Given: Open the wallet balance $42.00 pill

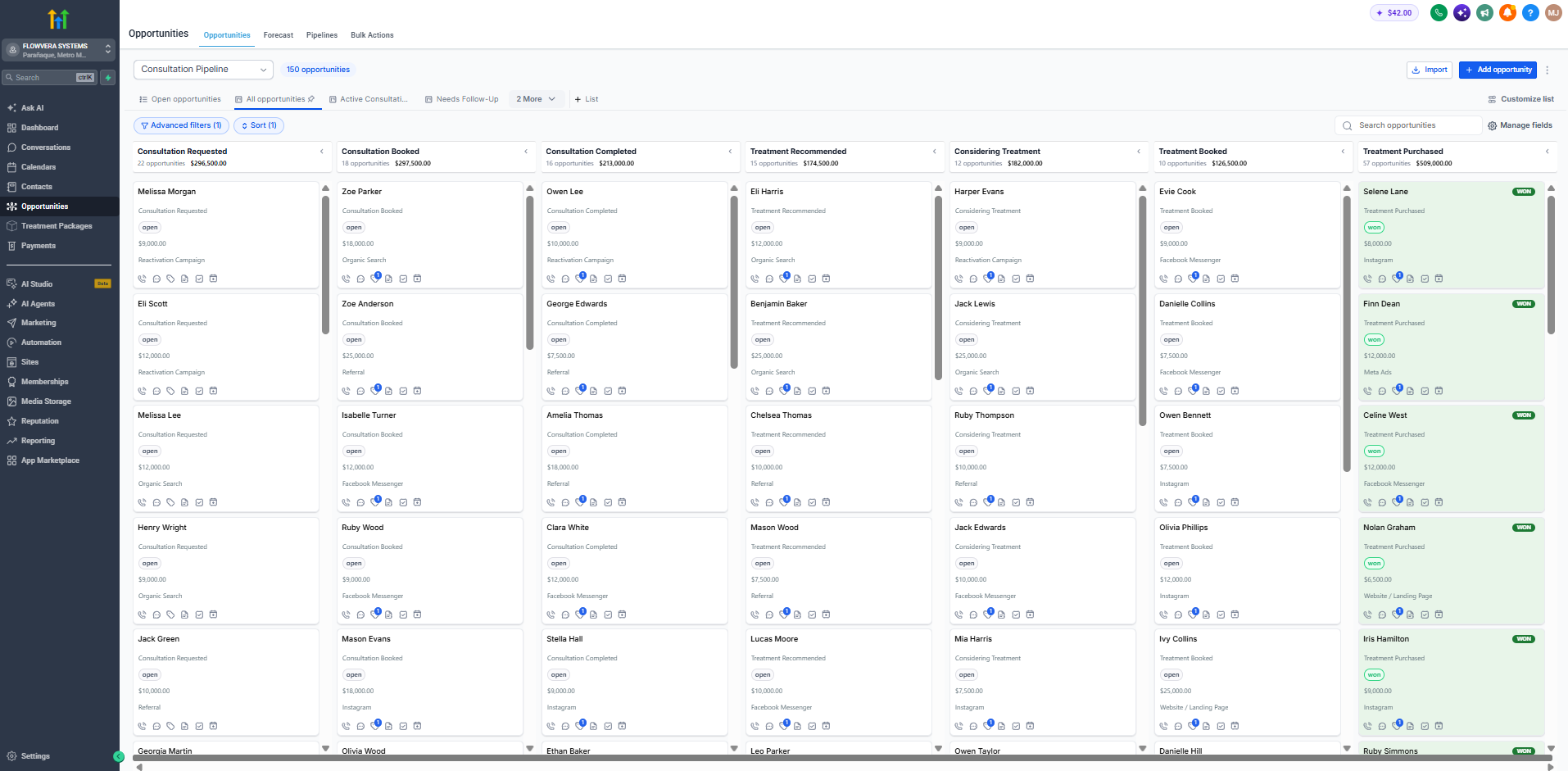Looking at the screenshot, I should (x=1394, y=13).
